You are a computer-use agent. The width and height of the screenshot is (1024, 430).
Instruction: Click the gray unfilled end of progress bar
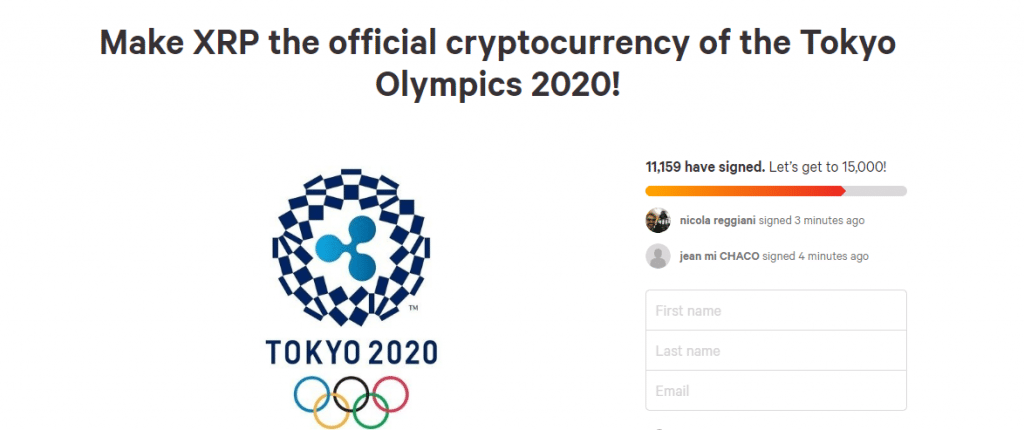click(x=878, y=191)
